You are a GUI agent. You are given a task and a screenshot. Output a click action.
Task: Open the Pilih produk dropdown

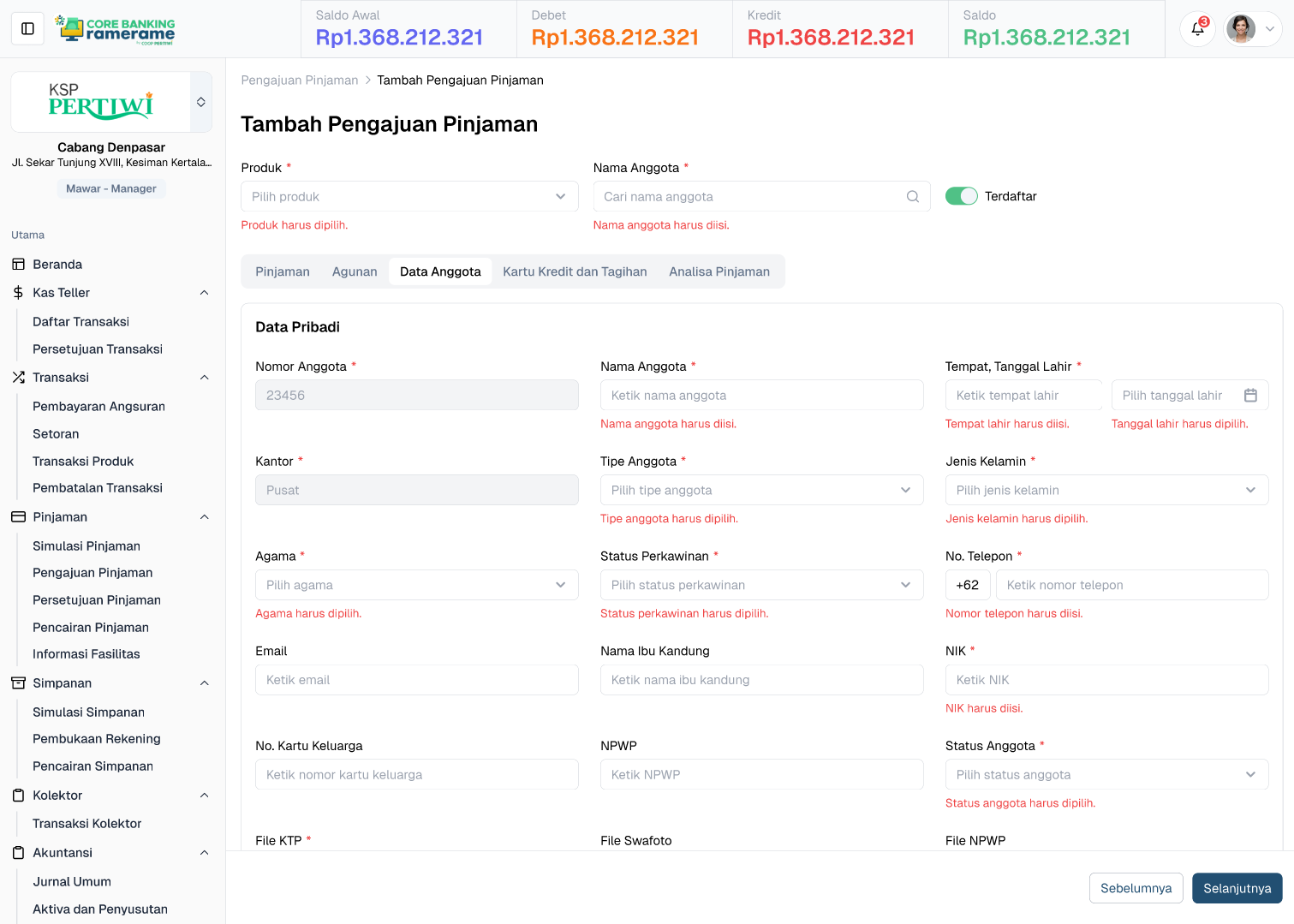coord(409,197)
